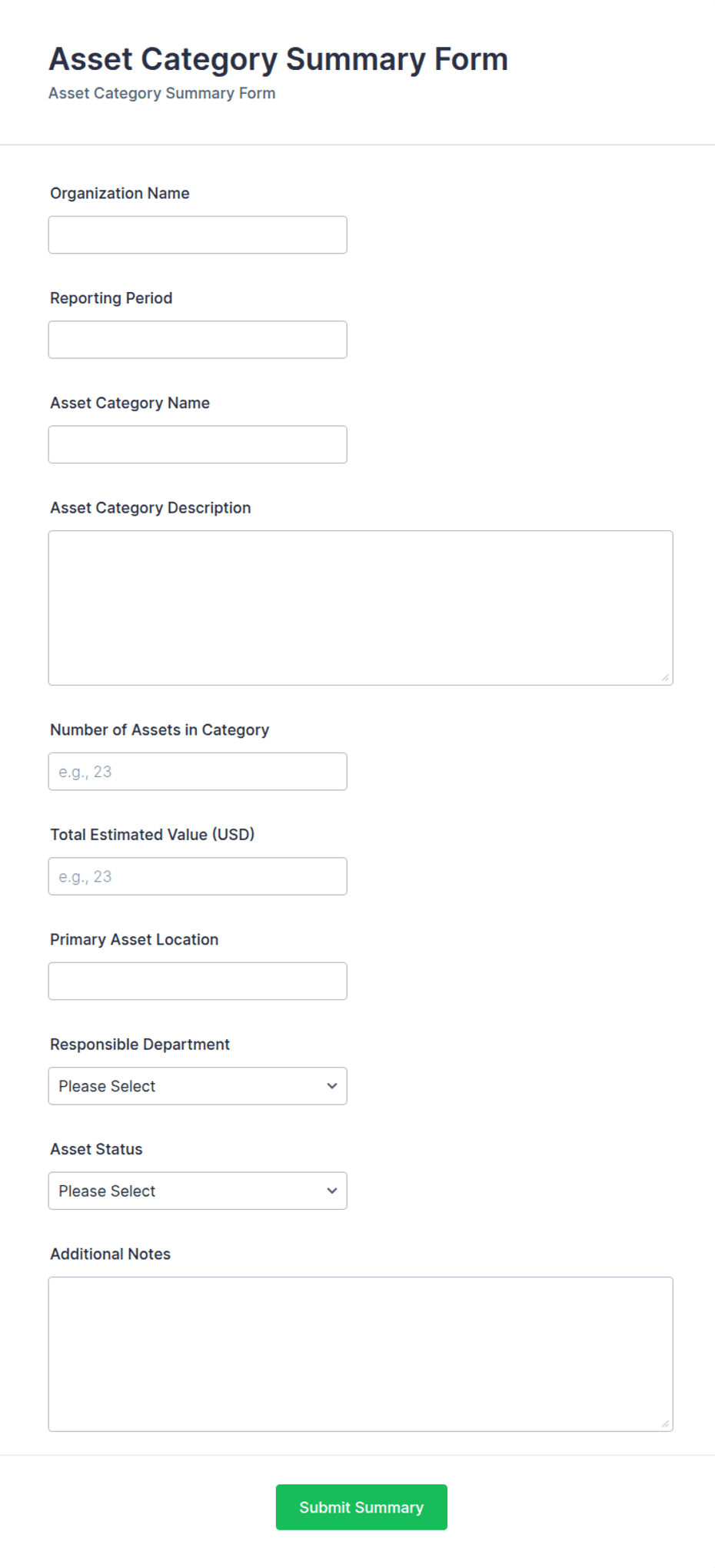
Task: Click the chevron arrow in Asset Status
Action: [x=332, y=1191]
